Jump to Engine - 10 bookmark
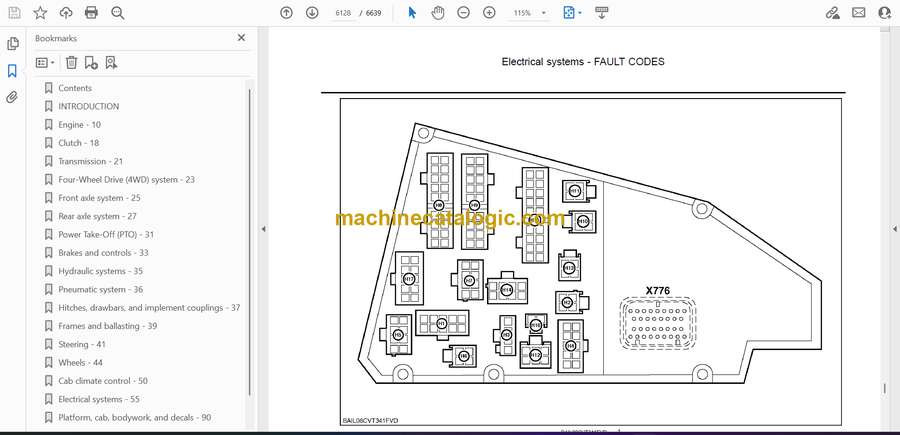 tap(79, 125)
